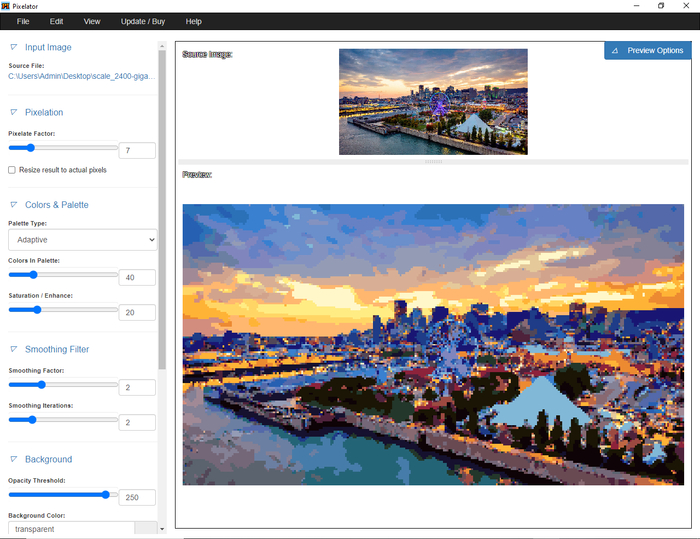Click the Pixelator app icon in title bar
Viewport: 700px width, 539px height.
(7, 6)
